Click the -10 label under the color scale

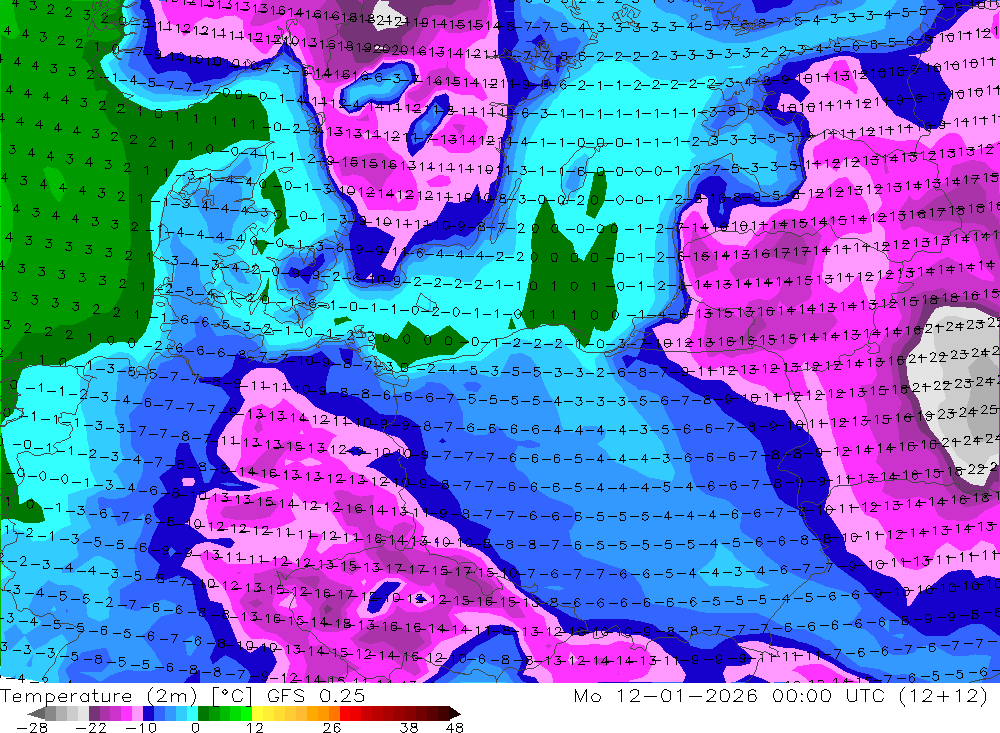coord(141,728)
